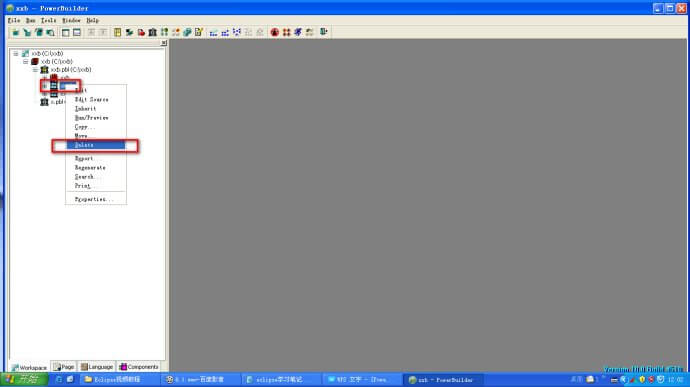The image size is (690, 387).
Task: Collapse the pbl library tree node
Action: (35, 70)
